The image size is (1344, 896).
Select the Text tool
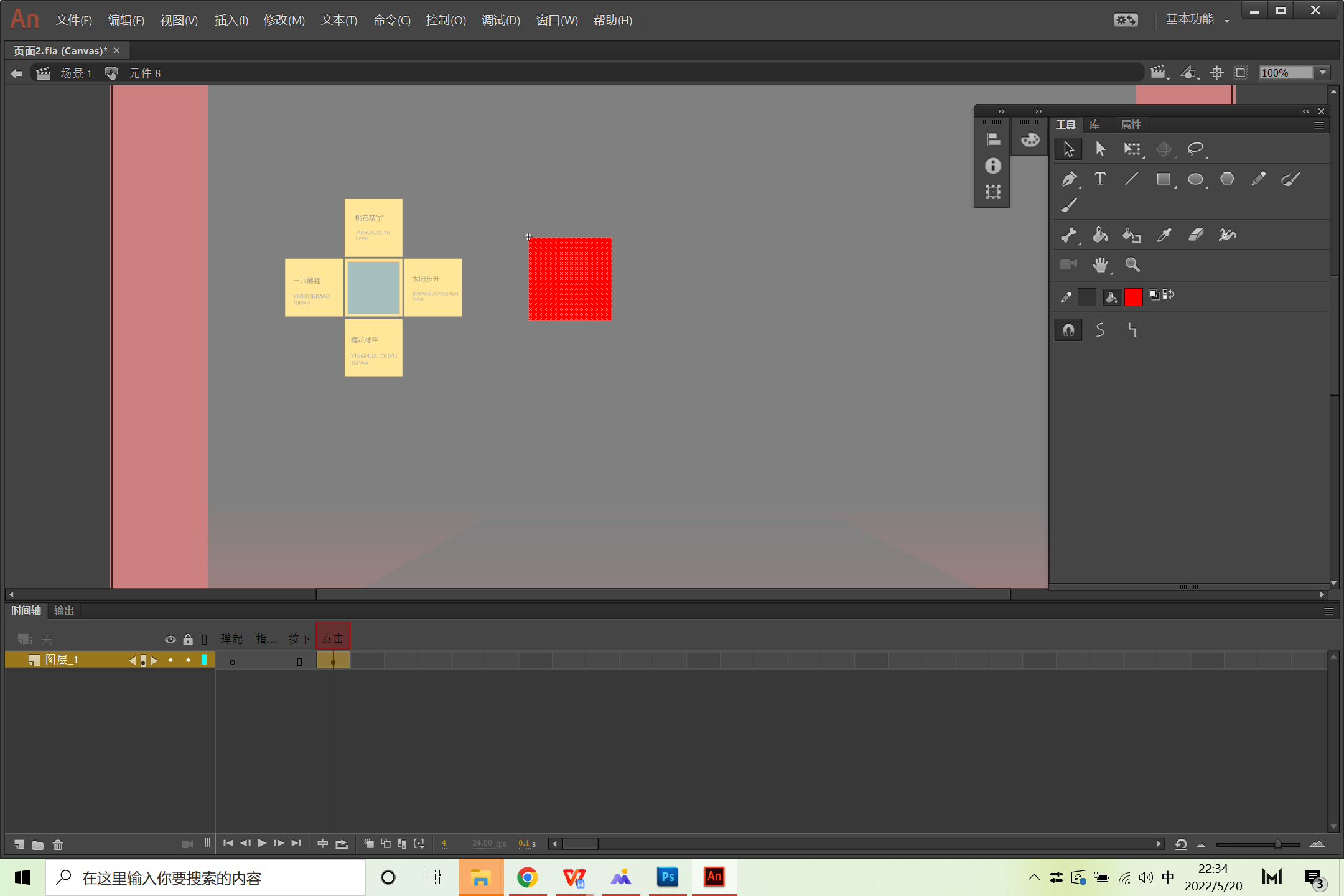1100,179
